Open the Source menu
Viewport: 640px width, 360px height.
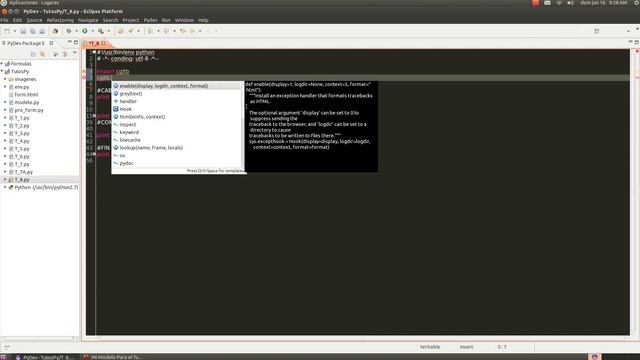pyautogui.click(x=34, y=20)
